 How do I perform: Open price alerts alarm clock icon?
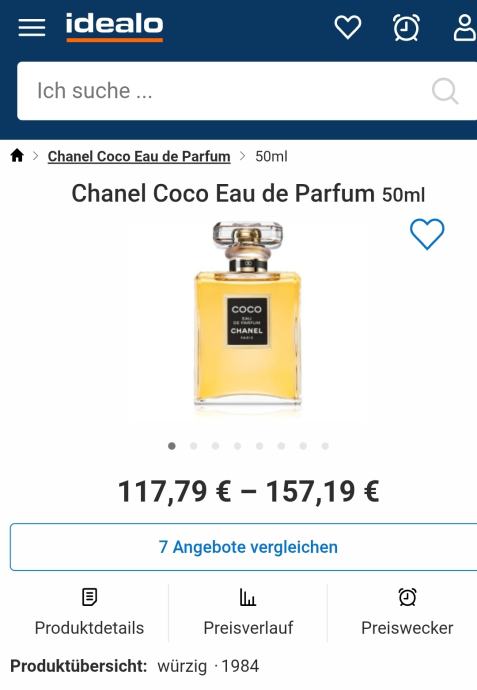coord(406,27)
